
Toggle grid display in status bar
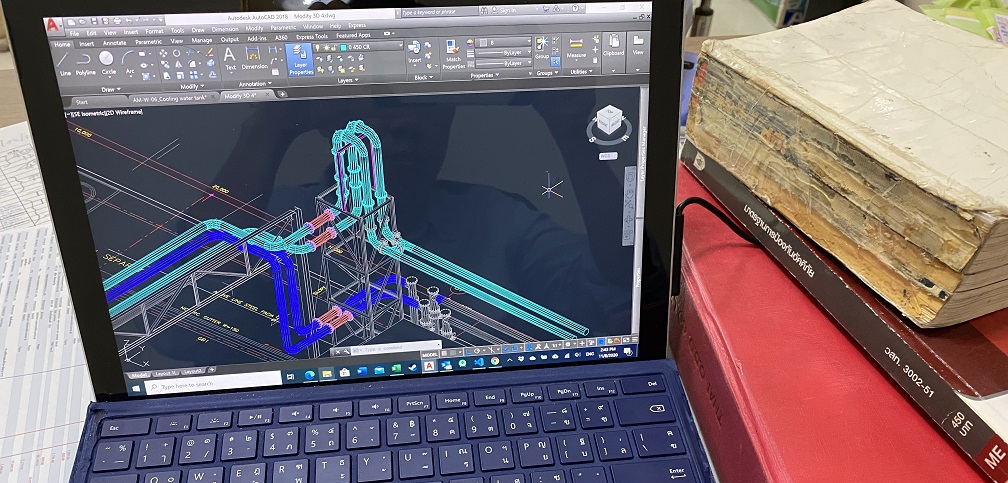[444, 354]
